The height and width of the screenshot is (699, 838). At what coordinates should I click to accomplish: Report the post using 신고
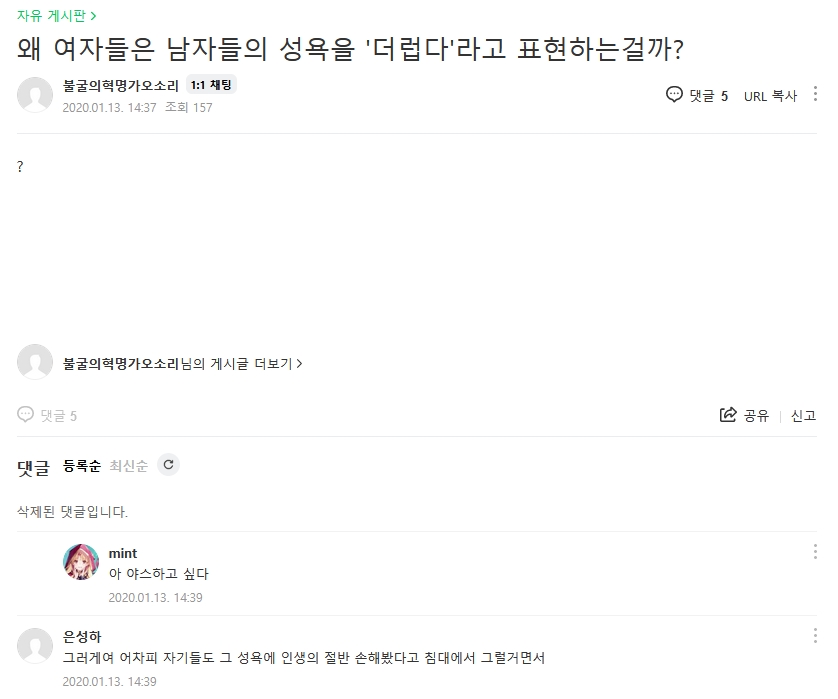point(803,416)
